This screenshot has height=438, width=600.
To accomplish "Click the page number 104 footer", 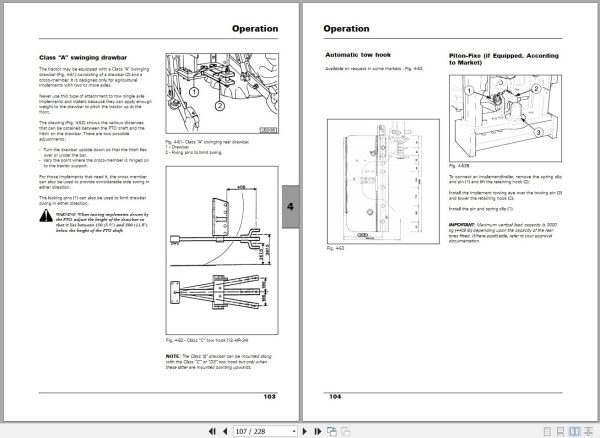I will [x=335, y=397].
